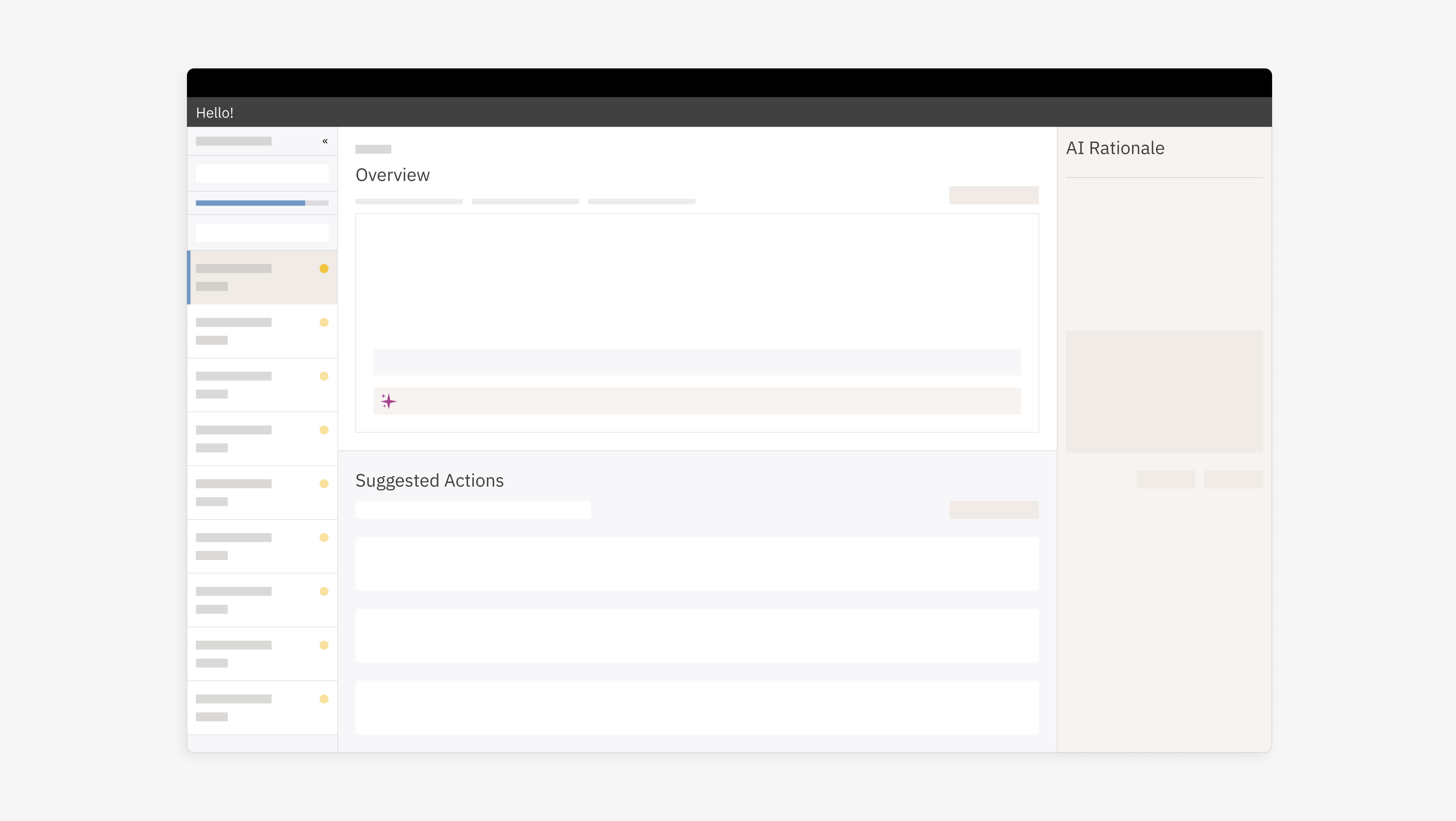Click left button under AI Rationale box
1456x821 pixels.
point(1165,479)
